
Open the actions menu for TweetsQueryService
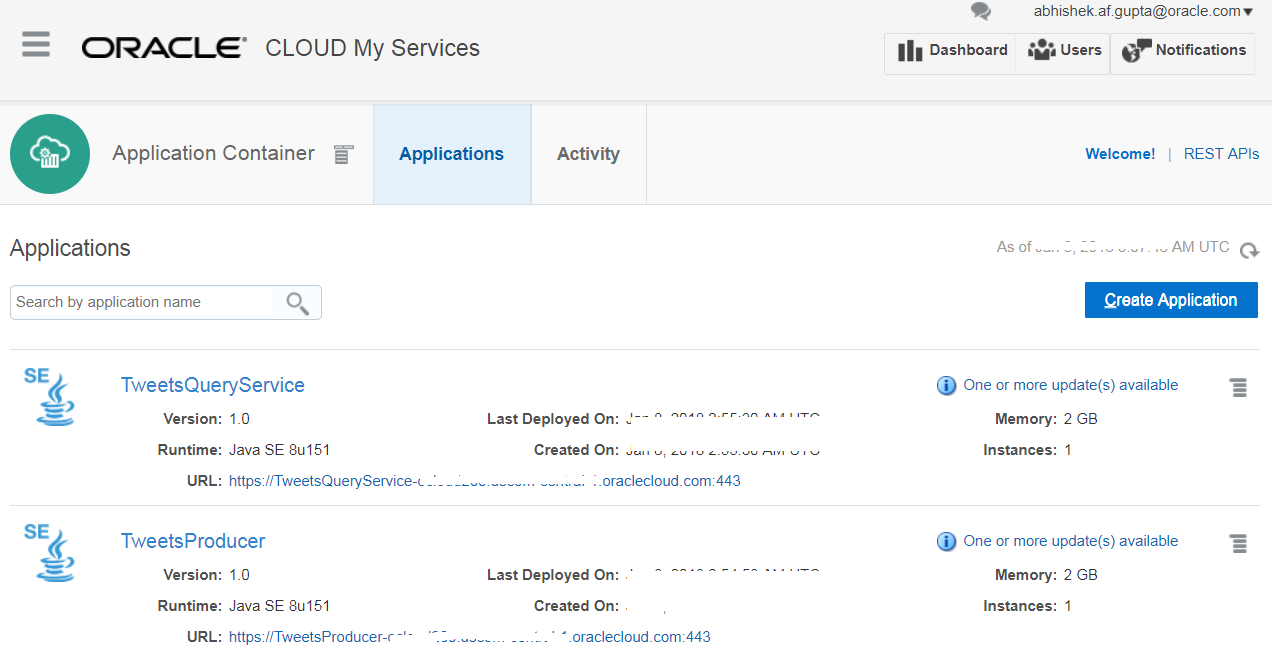[x=1238, y=387]
